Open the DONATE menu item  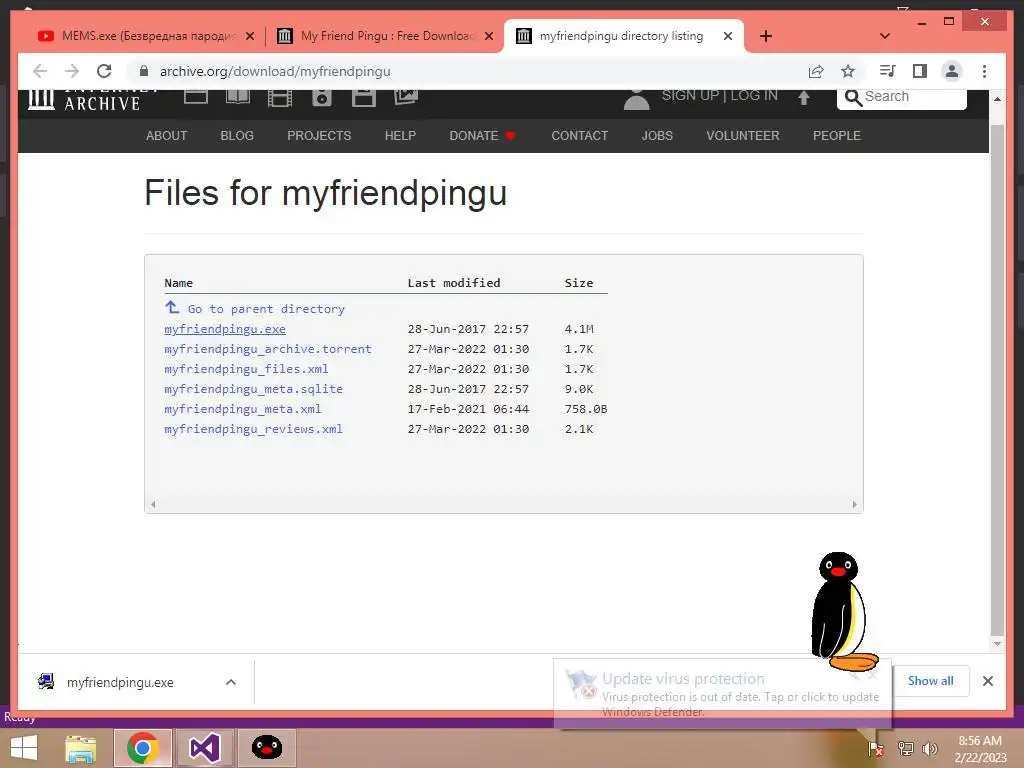point(483,136)
